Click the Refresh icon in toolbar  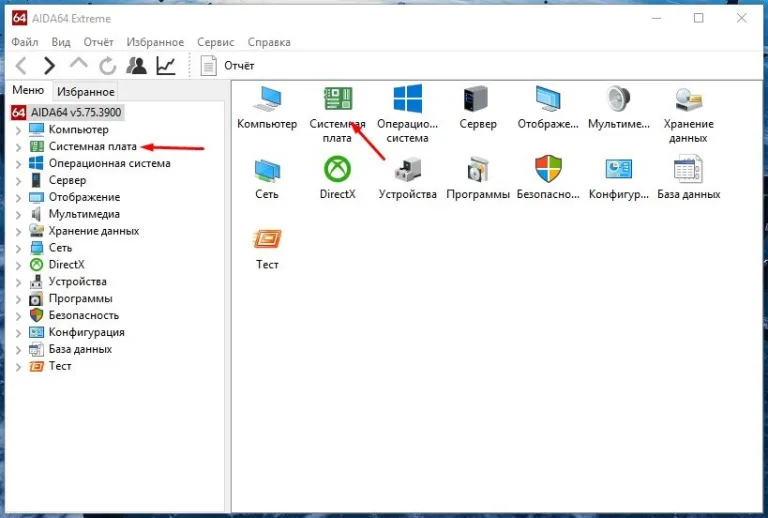tap(107, 66)
